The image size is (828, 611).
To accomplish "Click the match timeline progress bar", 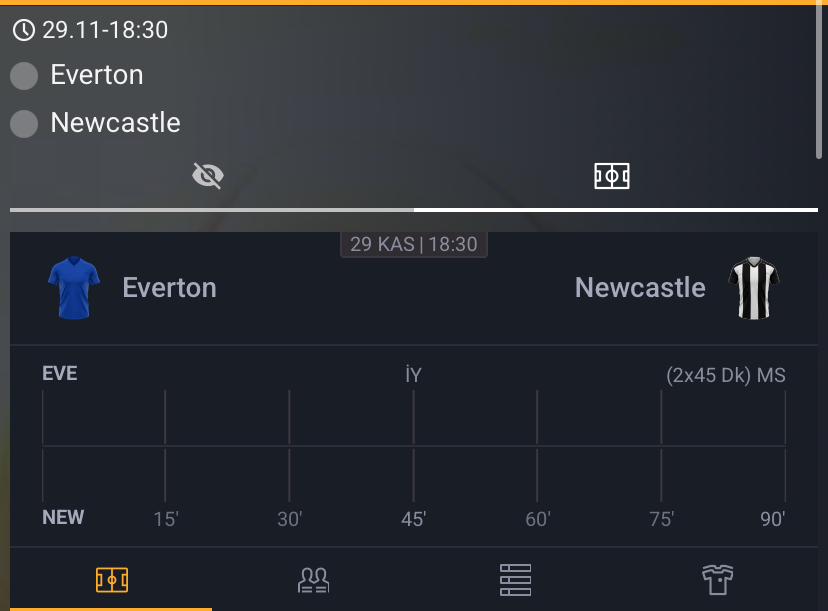I will coord(414,210).
